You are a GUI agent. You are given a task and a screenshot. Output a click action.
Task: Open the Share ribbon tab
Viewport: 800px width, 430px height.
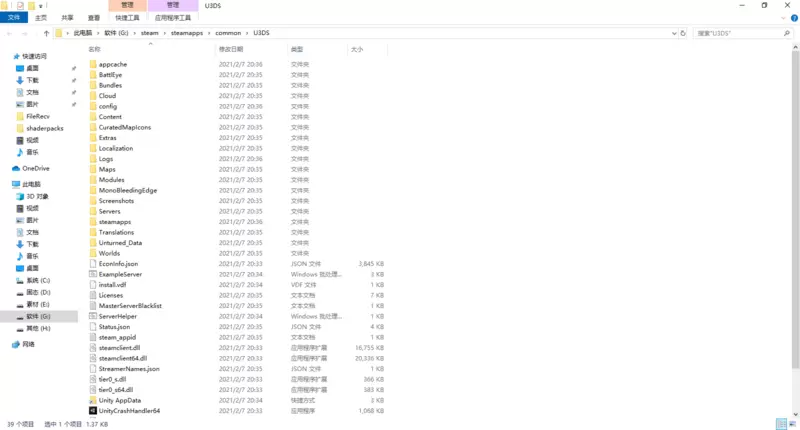[67, 18]
